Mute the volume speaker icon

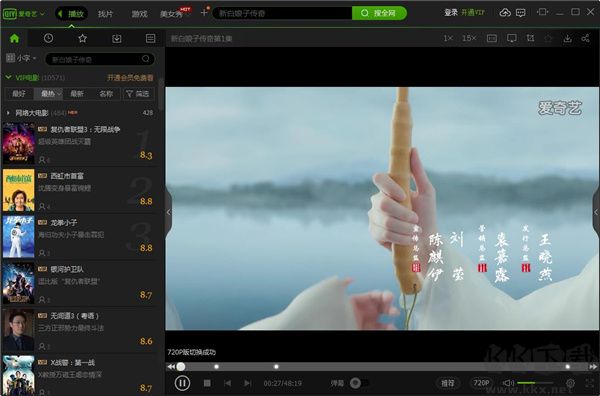point(508,383)
